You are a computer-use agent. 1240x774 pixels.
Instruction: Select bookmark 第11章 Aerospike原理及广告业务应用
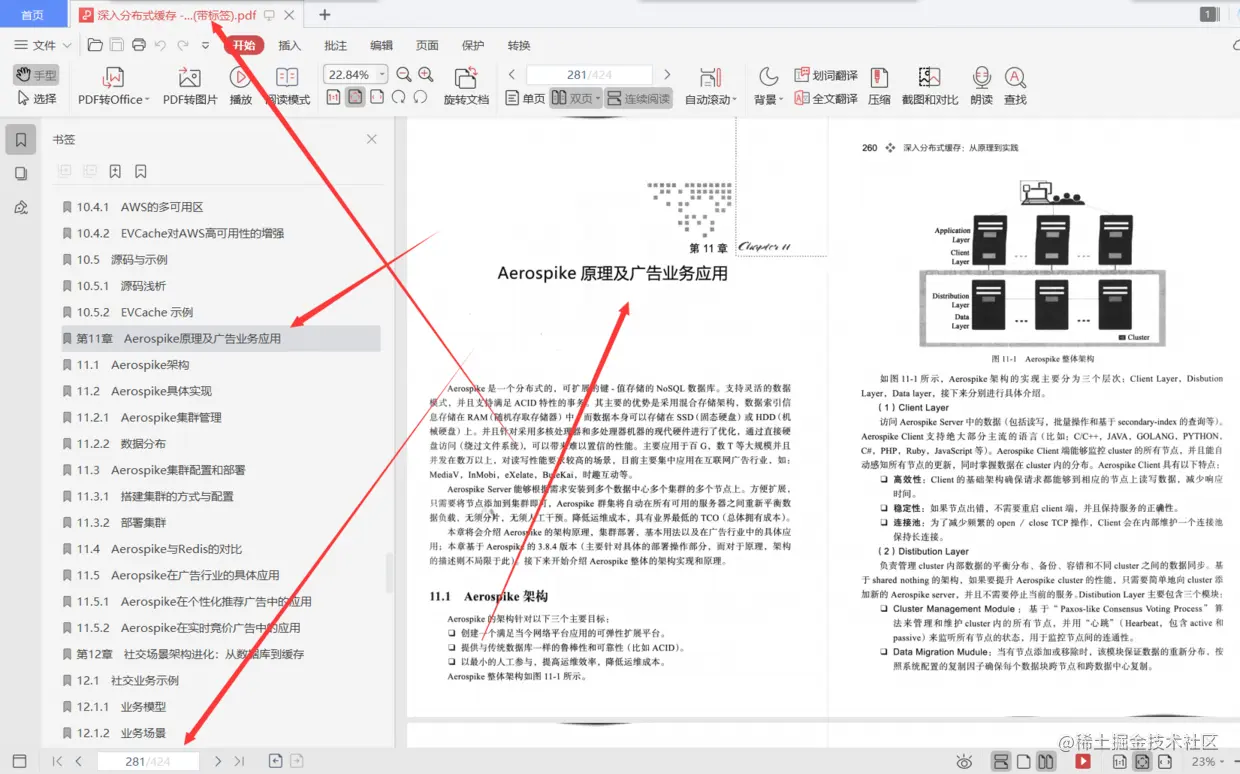coord(221,338)
